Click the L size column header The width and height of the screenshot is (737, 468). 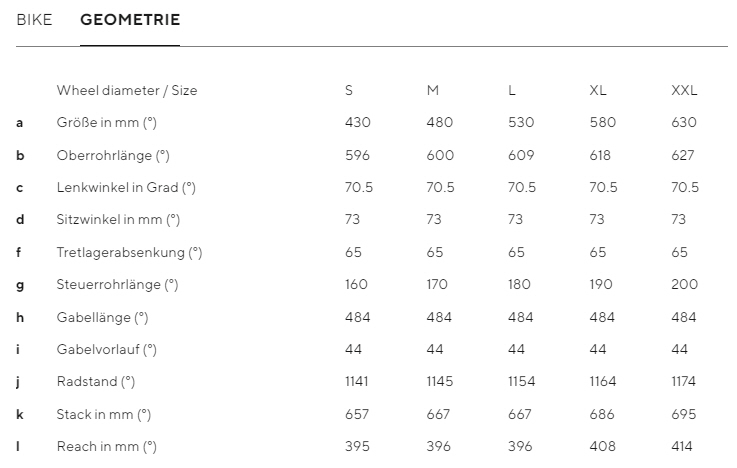(512, 90)
